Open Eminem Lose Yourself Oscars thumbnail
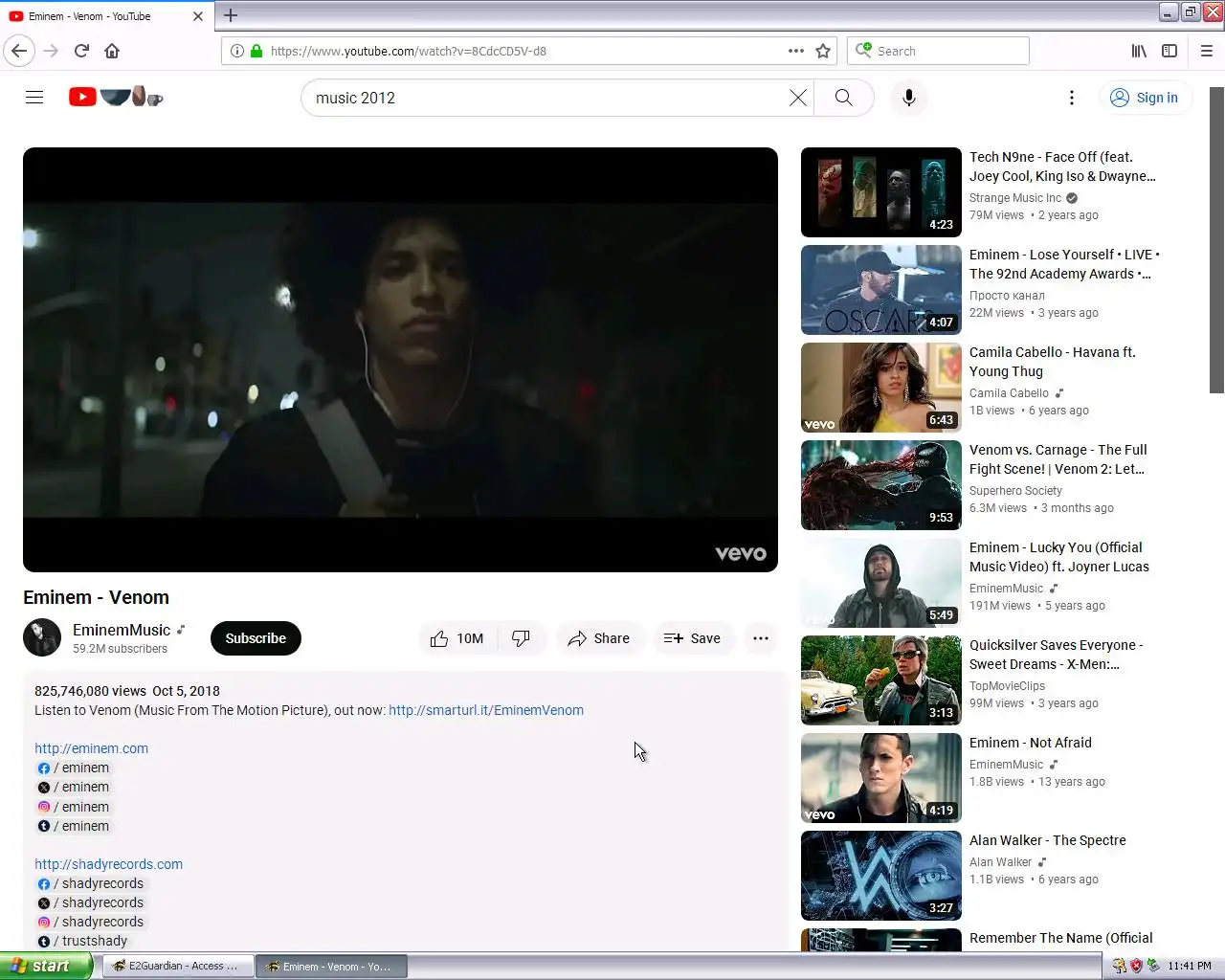This screenshot has height=980, width=1225. point(881,290)
